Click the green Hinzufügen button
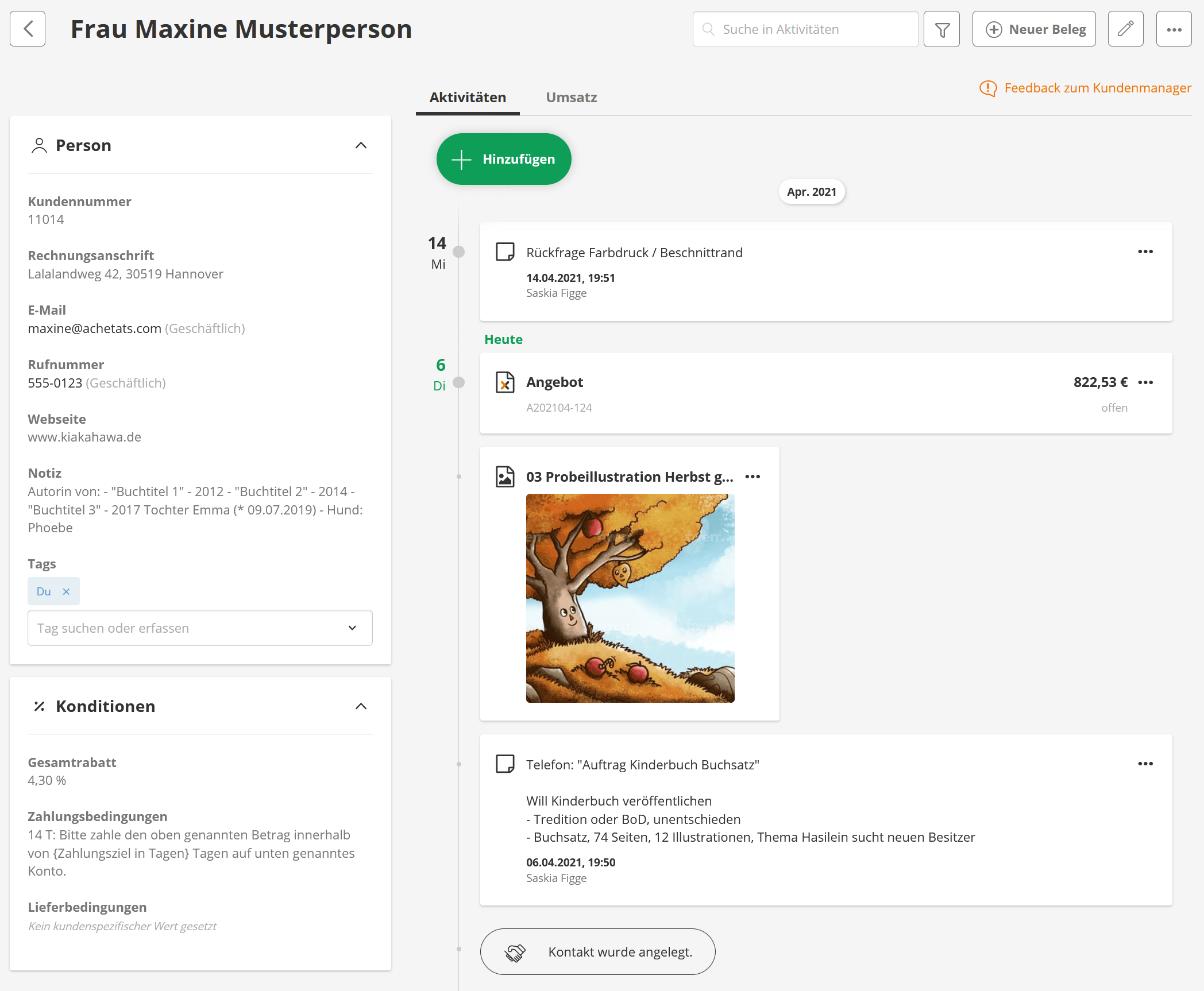 [504, 159]
